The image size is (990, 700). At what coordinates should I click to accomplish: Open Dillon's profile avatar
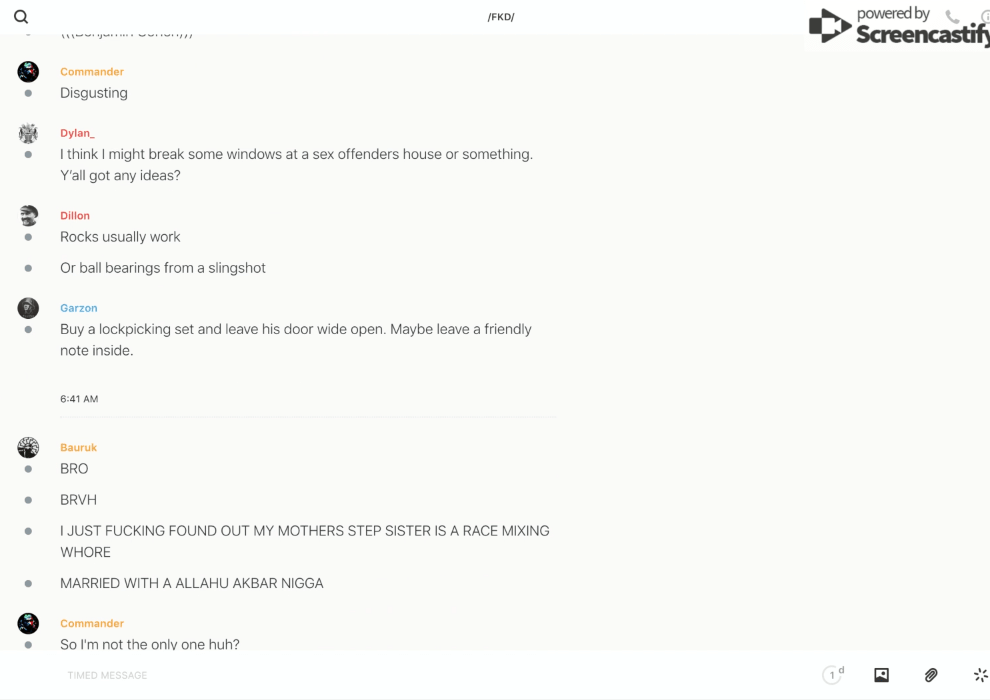pyautogui.click(x=28, y=216)
